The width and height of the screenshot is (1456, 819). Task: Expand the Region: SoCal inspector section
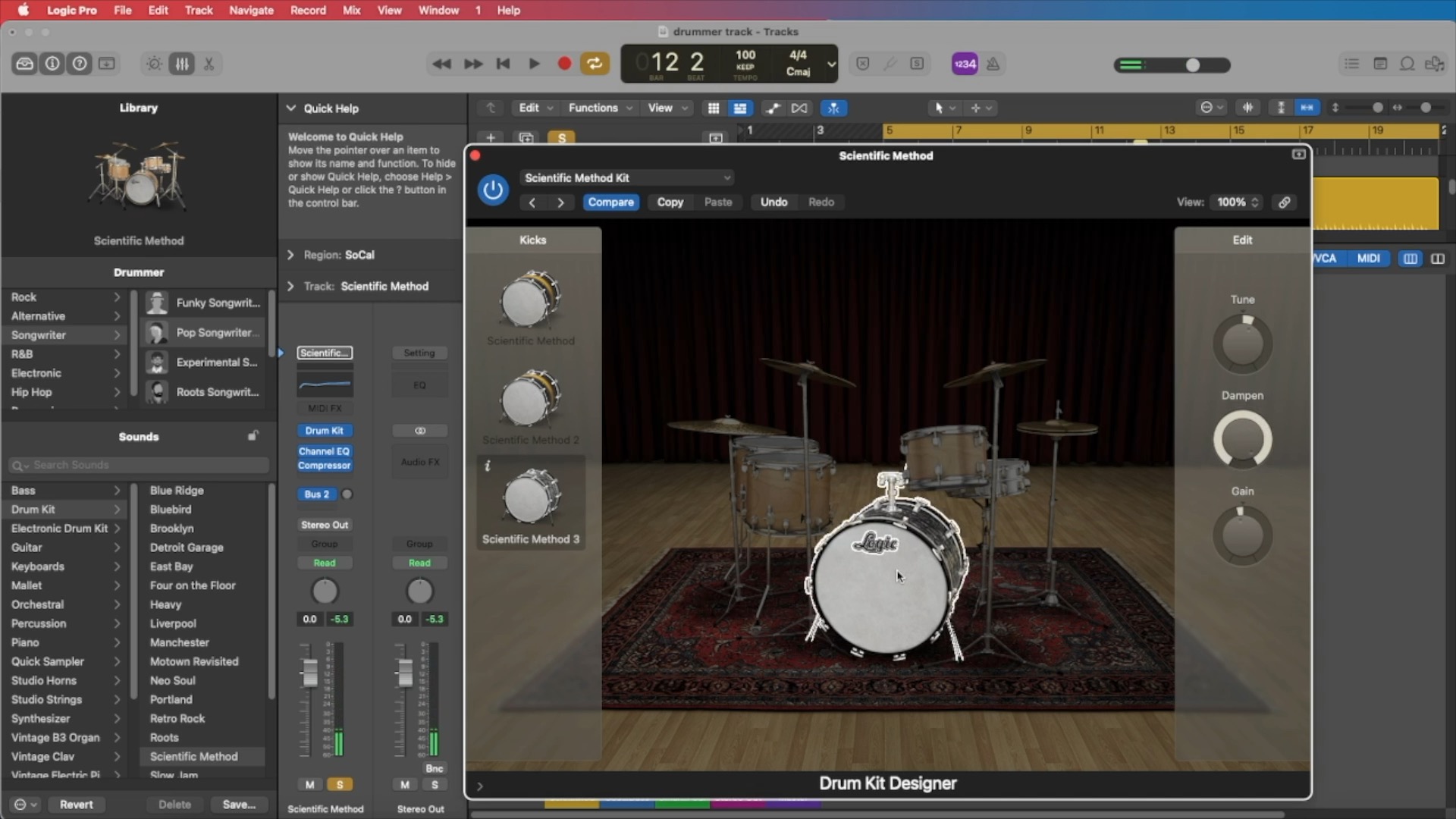290,255
